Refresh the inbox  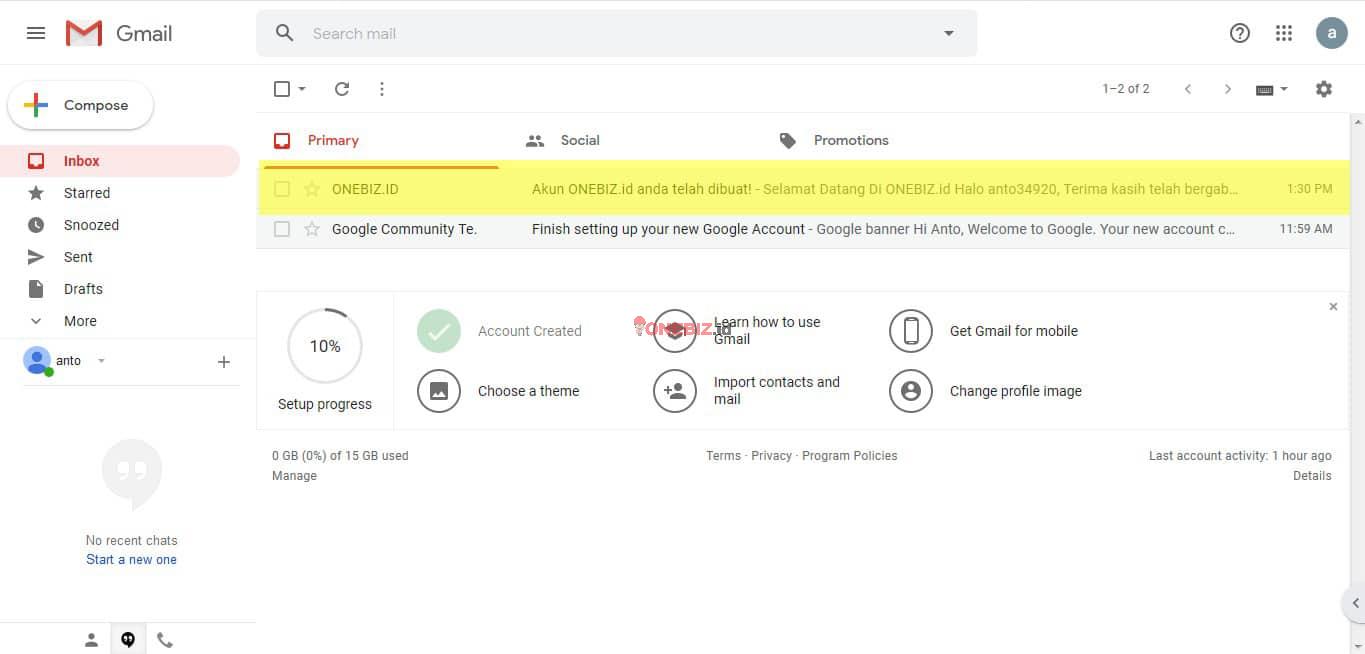(x=342, y=89)
